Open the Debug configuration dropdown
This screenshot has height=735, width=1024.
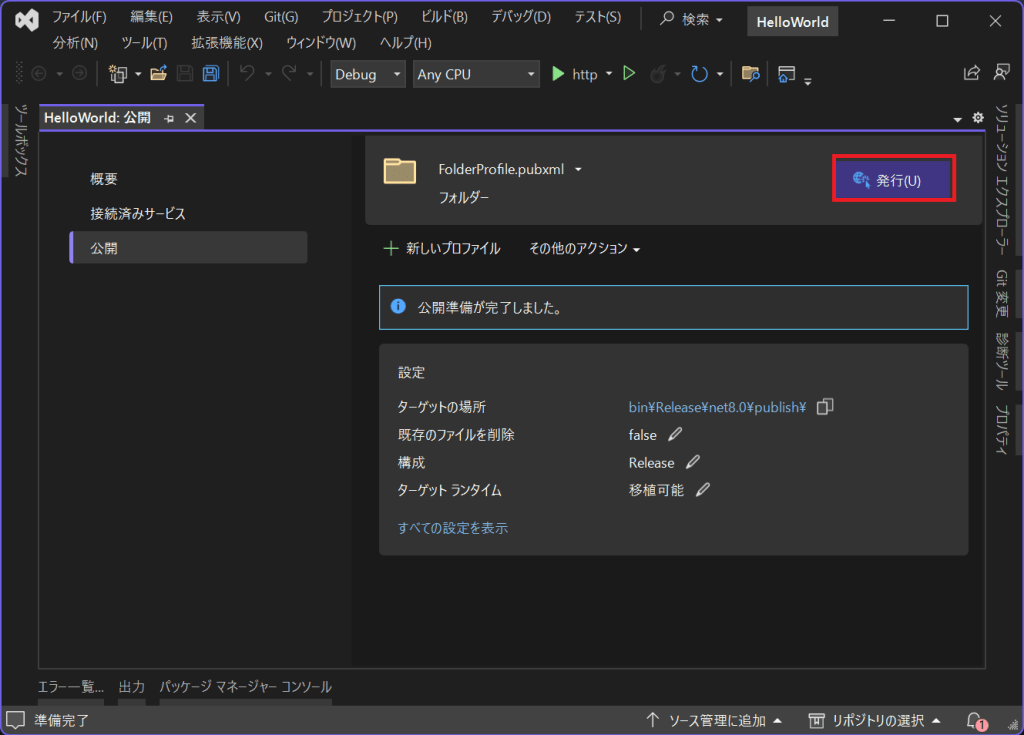368,74
